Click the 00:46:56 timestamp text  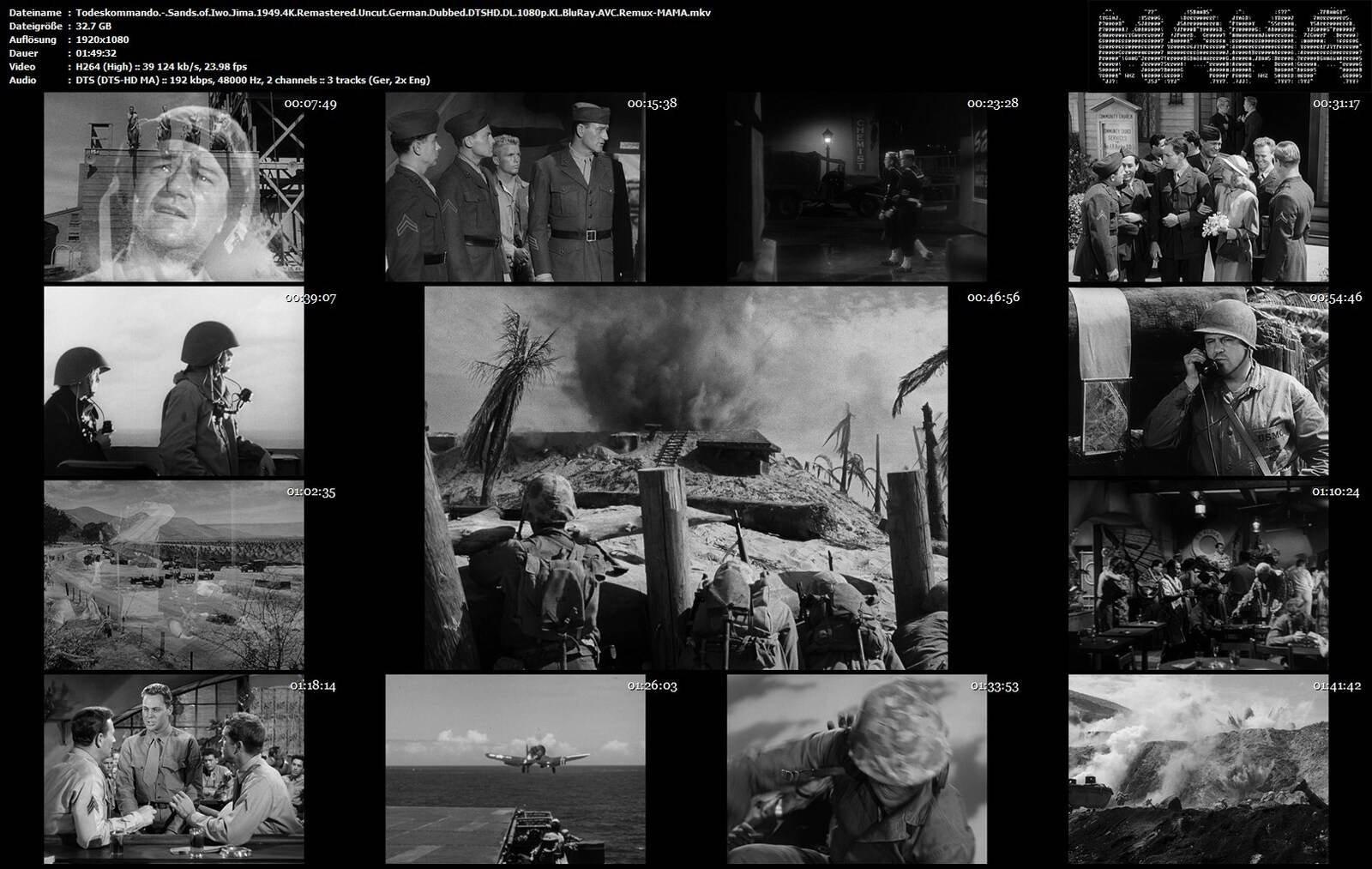tap(993, 298)
